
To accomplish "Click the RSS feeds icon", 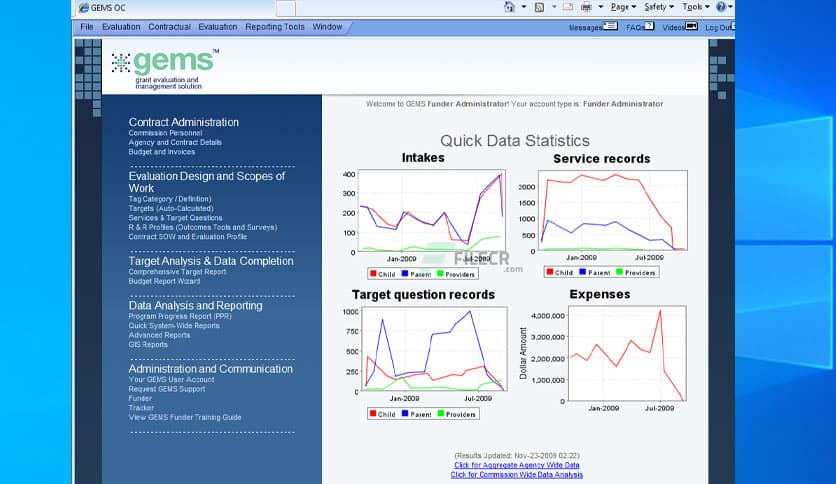I will pyautogui.click(x=539, y=7).
